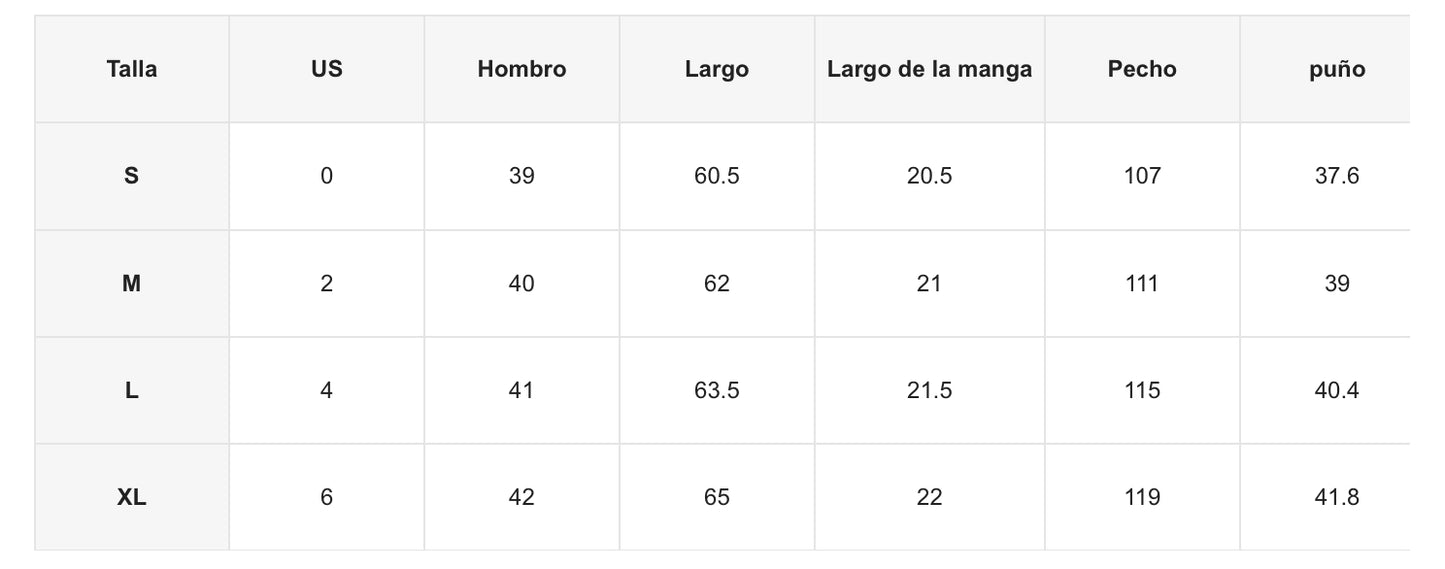Screen dimensions: 1445x569
Task: Click the US column header
Action: (326, 69)
